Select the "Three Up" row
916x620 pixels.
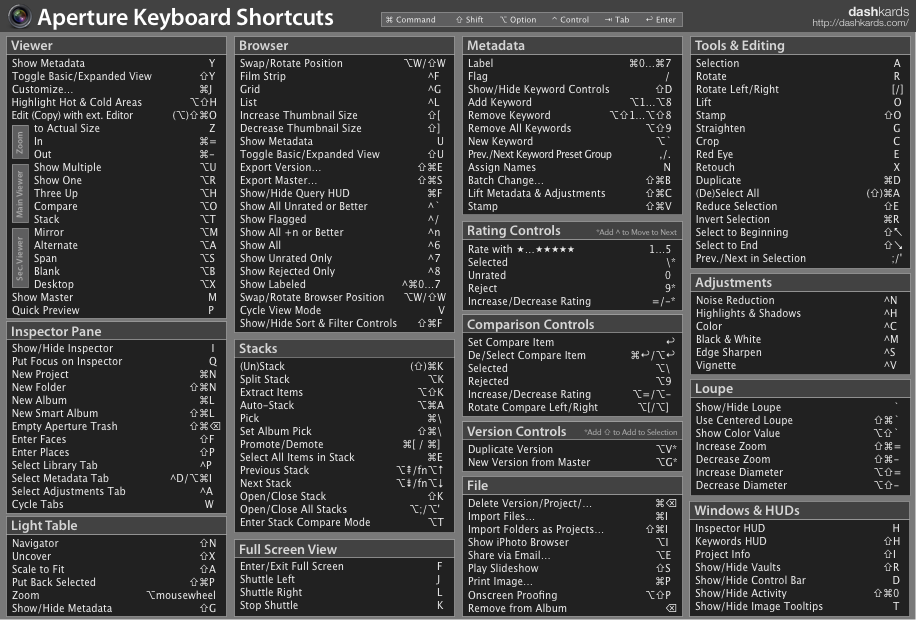click(x=125, y=193)
